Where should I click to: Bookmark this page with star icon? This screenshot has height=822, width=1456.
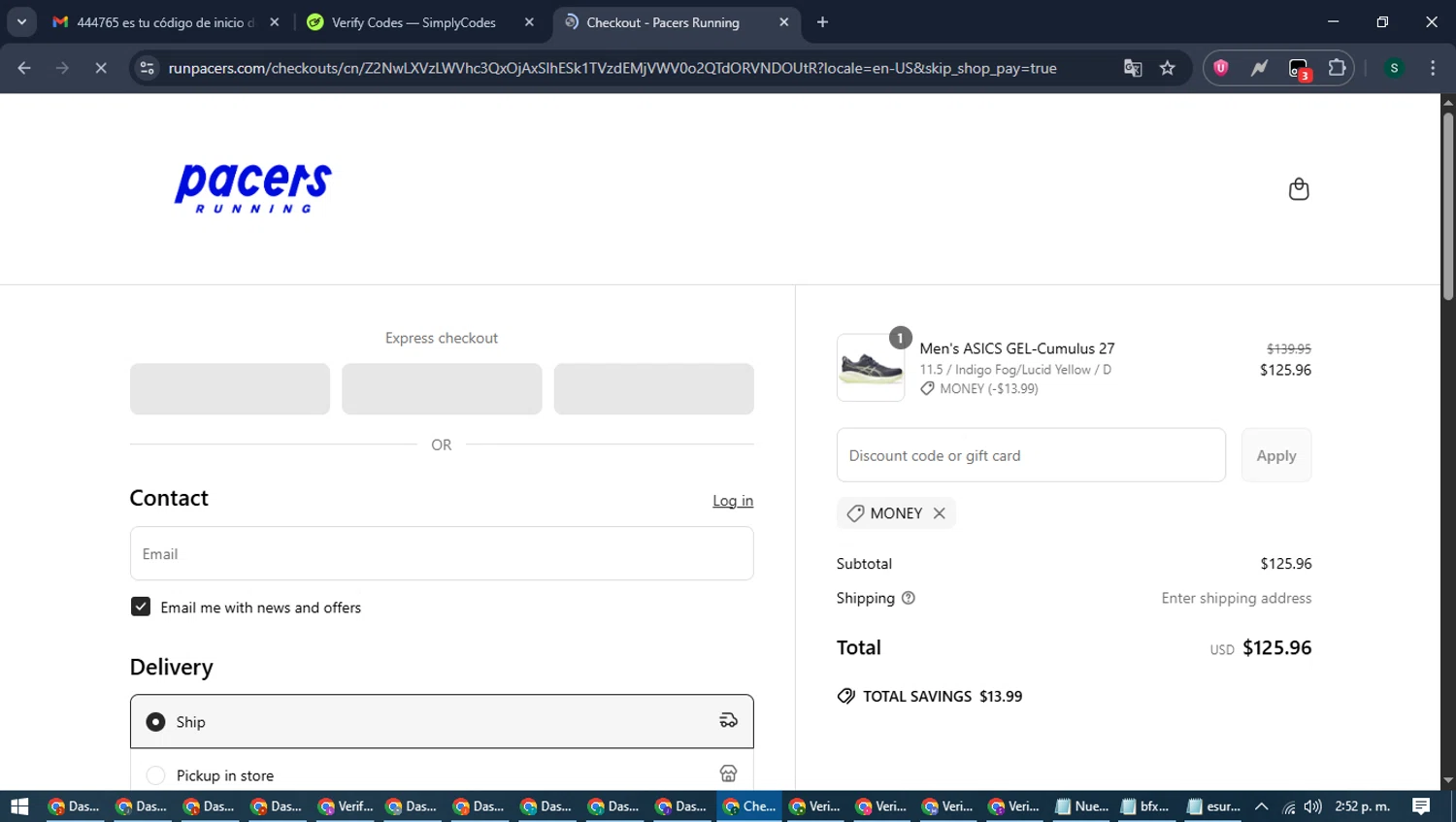pyautogui.click(x=1168, y=68)
